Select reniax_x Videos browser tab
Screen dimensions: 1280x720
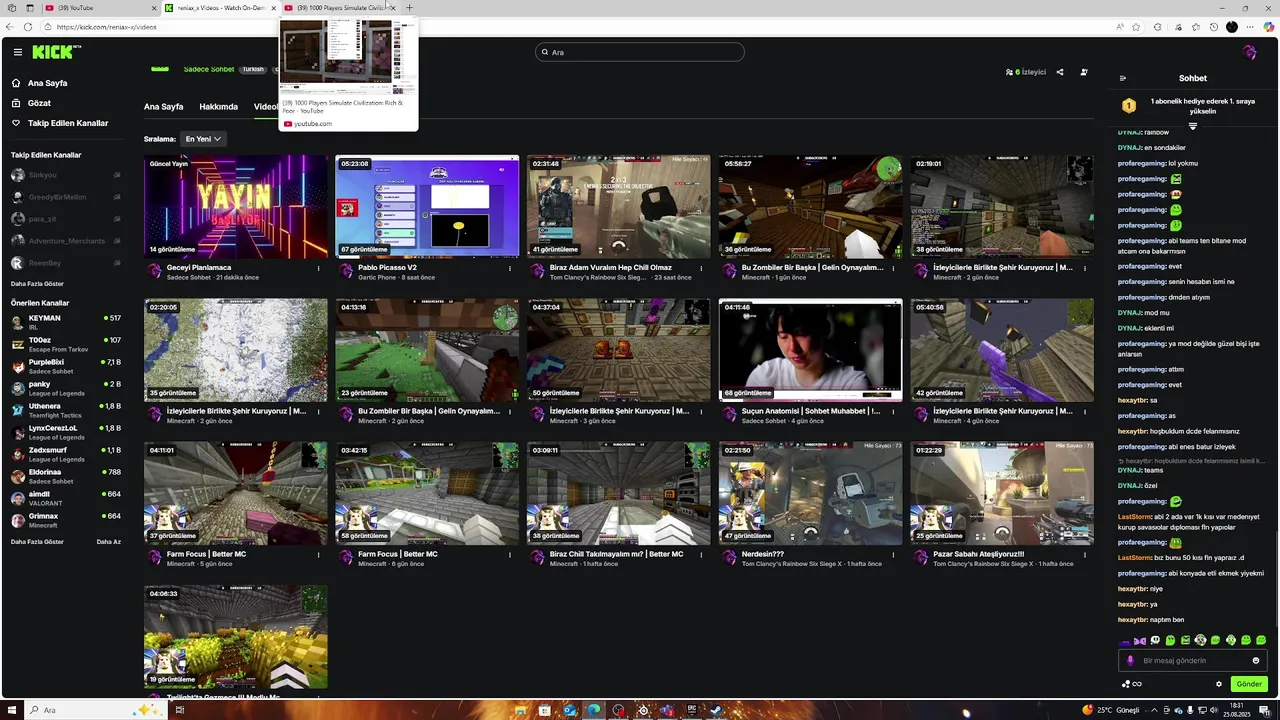click(220, 8)
